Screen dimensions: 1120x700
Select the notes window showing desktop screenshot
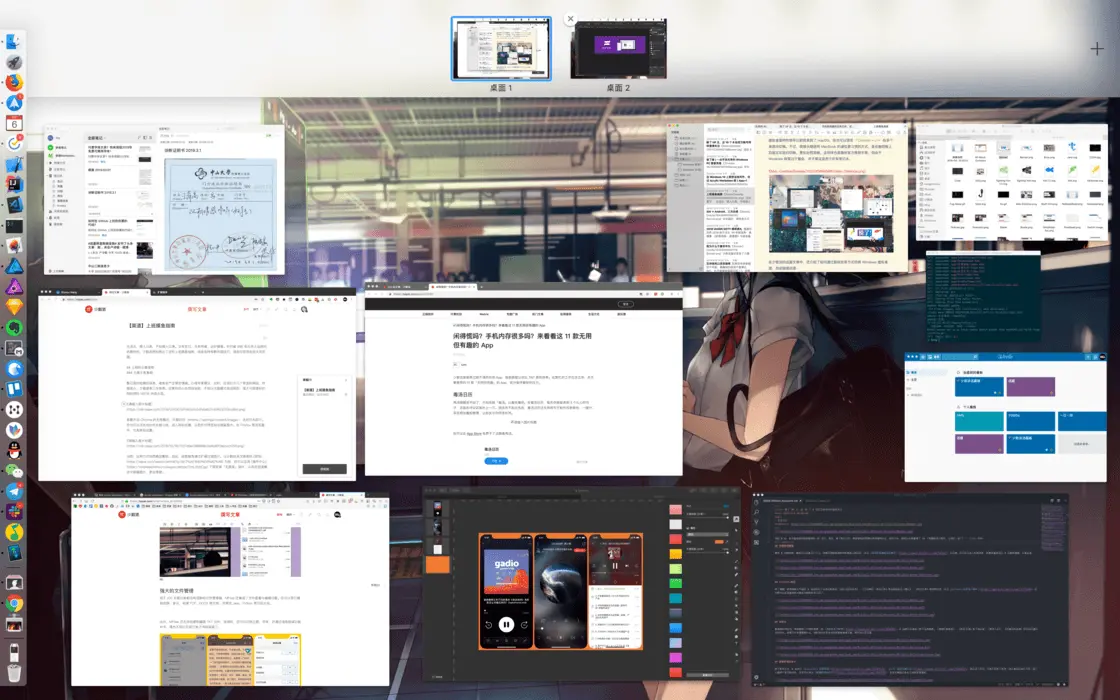(787, 197)
